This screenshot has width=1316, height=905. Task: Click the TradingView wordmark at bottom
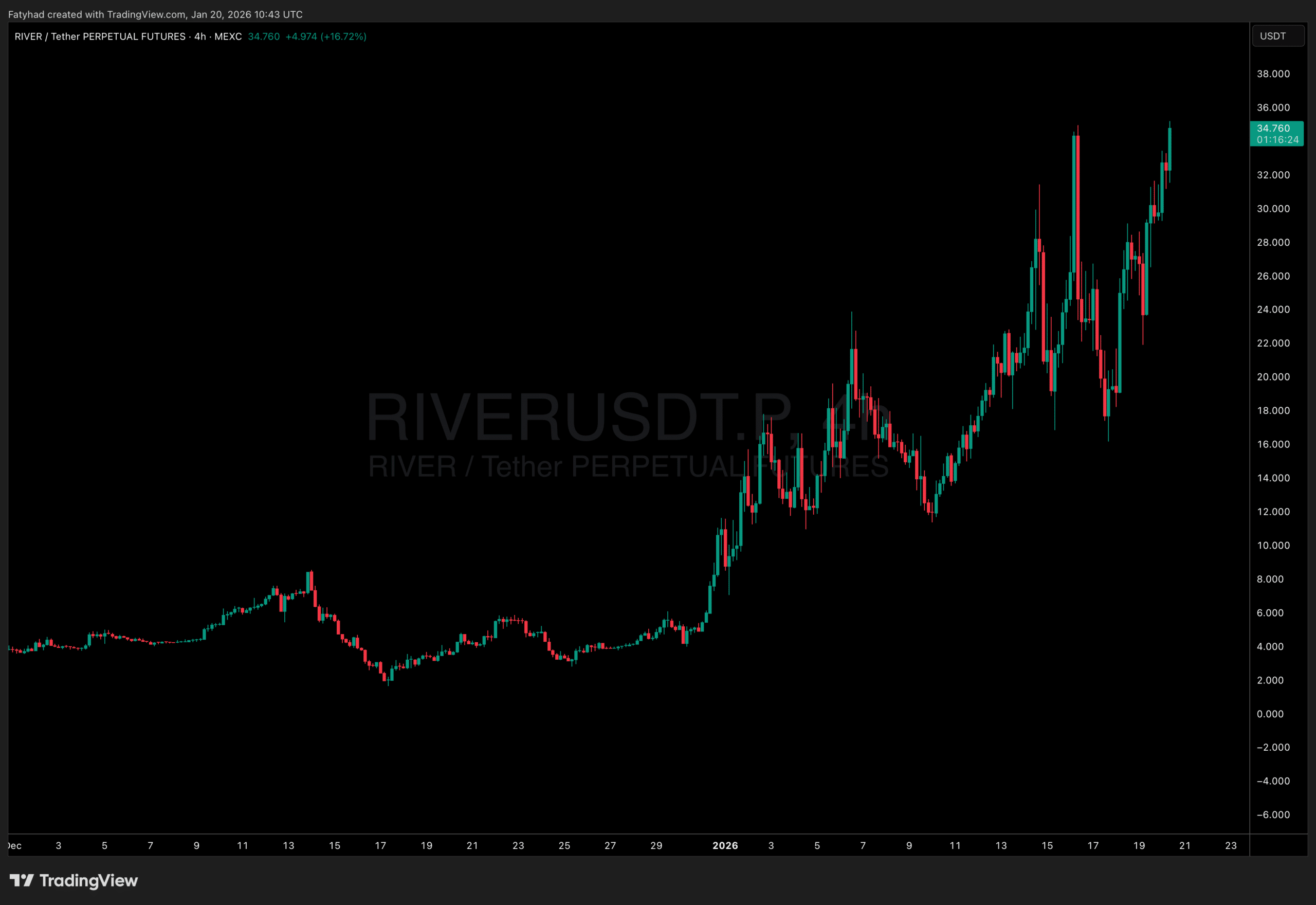pos(88,881)
